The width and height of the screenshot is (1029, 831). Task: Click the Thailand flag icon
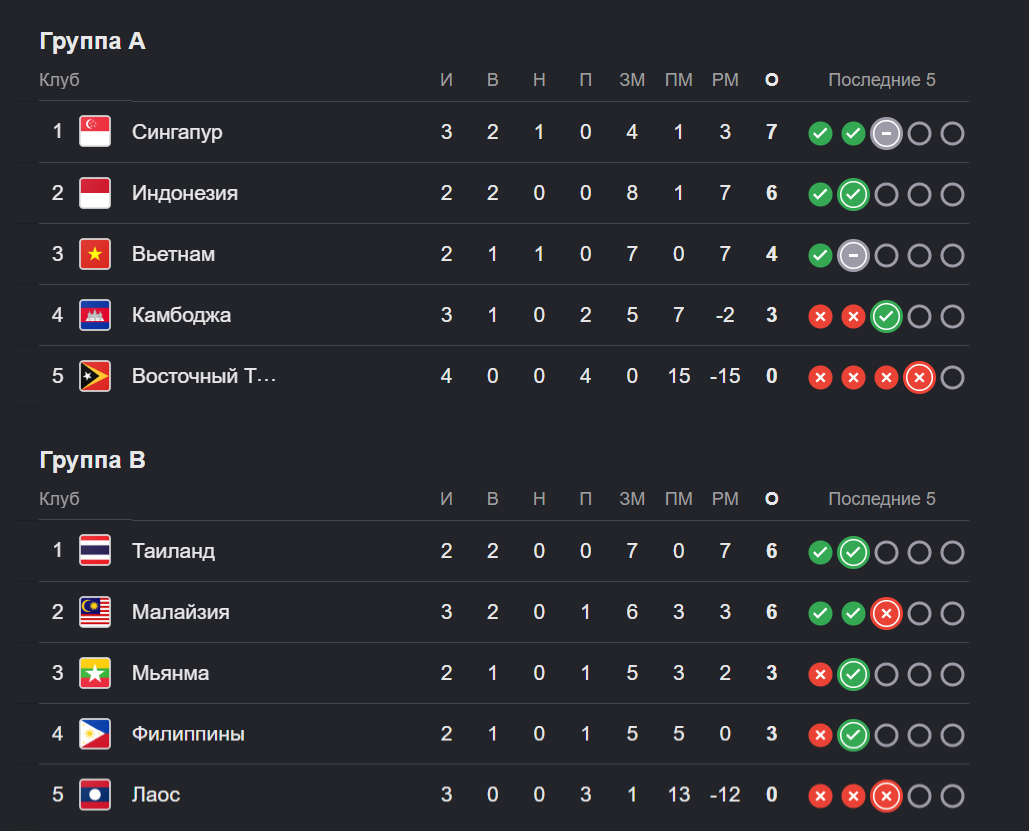pyautogui.click(x=94, y=551)
